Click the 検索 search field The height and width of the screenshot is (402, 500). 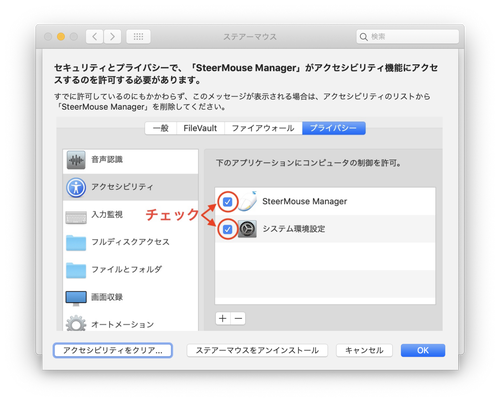pos(407,36)
